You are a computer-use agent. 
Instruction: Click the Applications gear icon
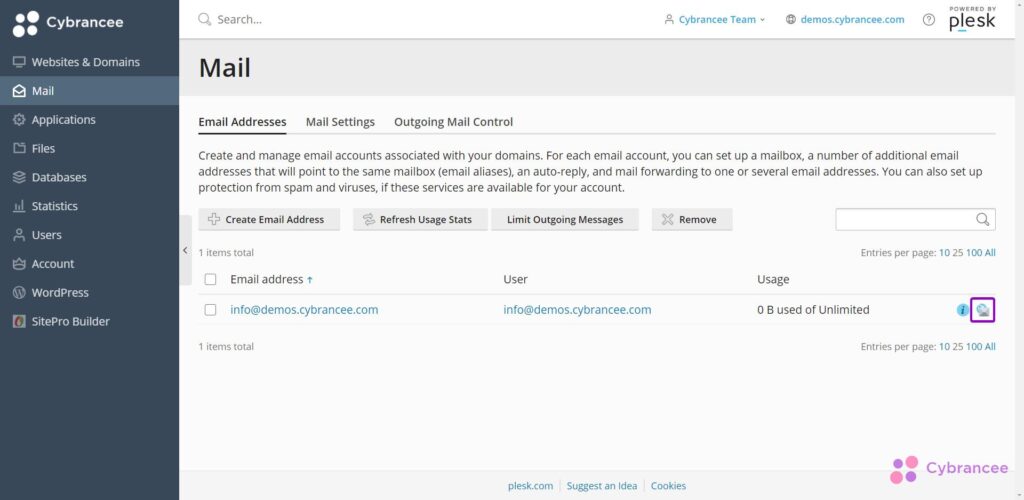click(x=20, y=119)
